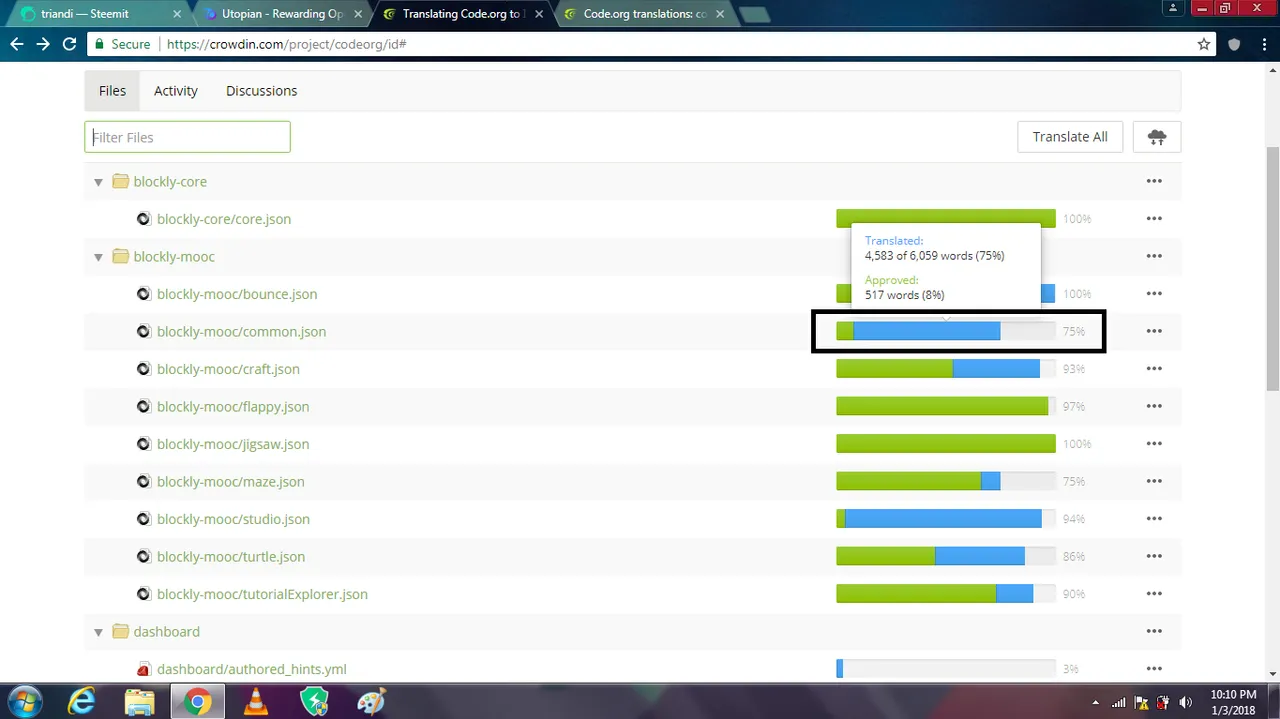
Task: Click the turtle.json progress bar
Action: pyautogui.click(x=945, y=557)
